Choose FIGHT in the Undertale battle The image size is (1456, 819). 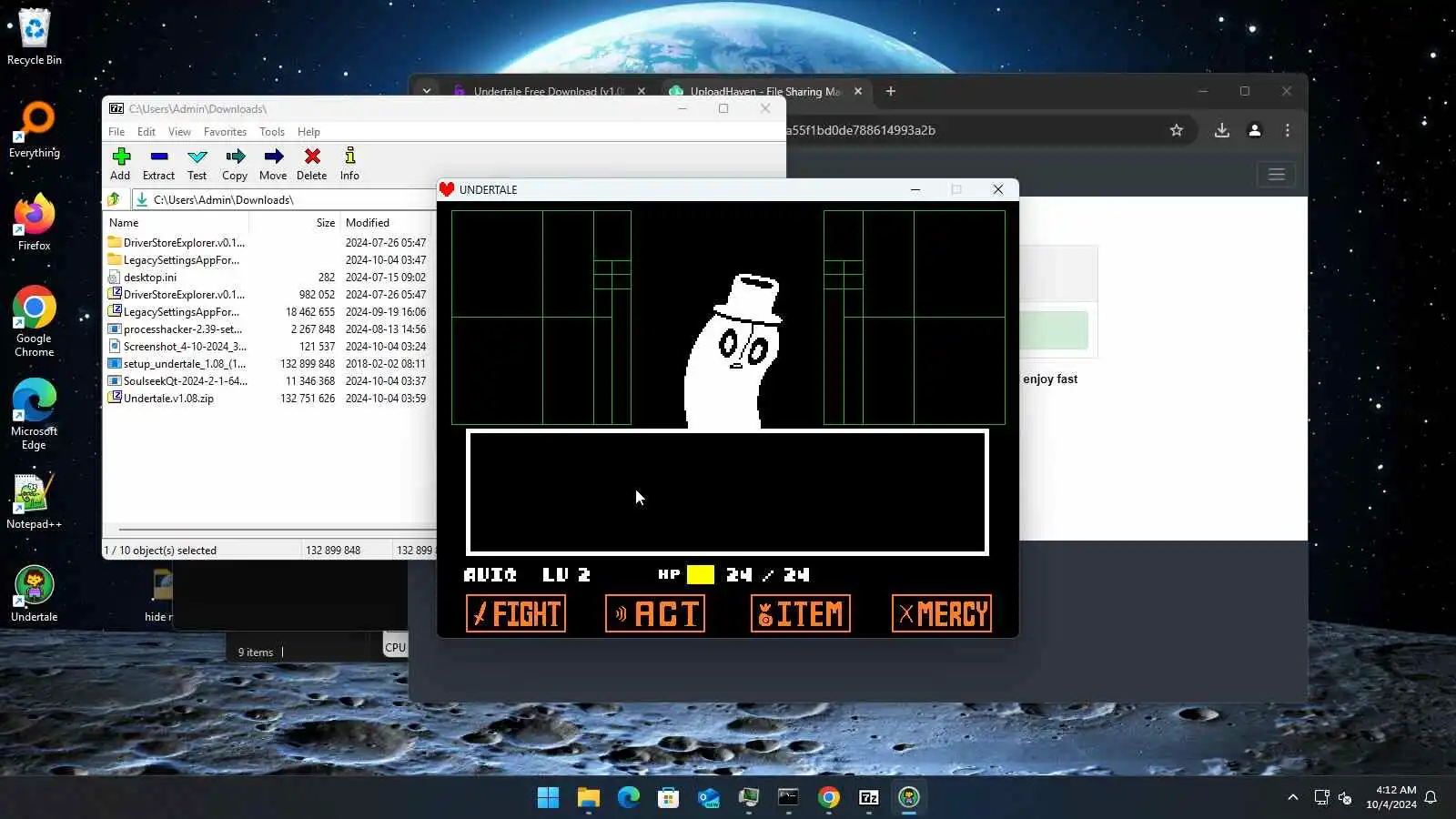click(x=516, y=613)
